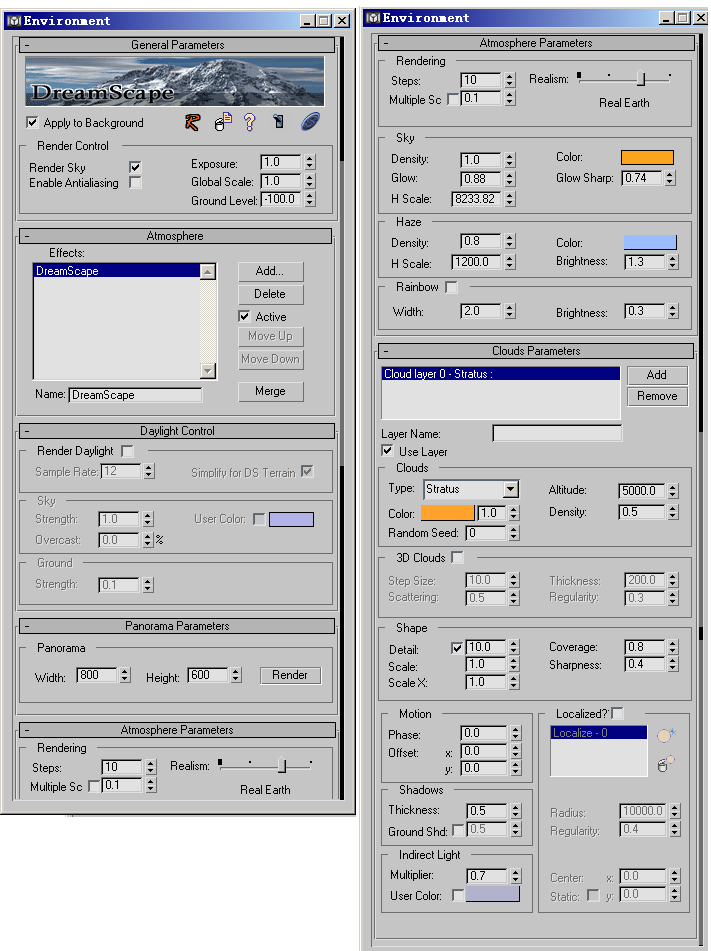711x951 pixels.
Task: Uncheck the Render Sky checkbox
Action: [135, 167]
